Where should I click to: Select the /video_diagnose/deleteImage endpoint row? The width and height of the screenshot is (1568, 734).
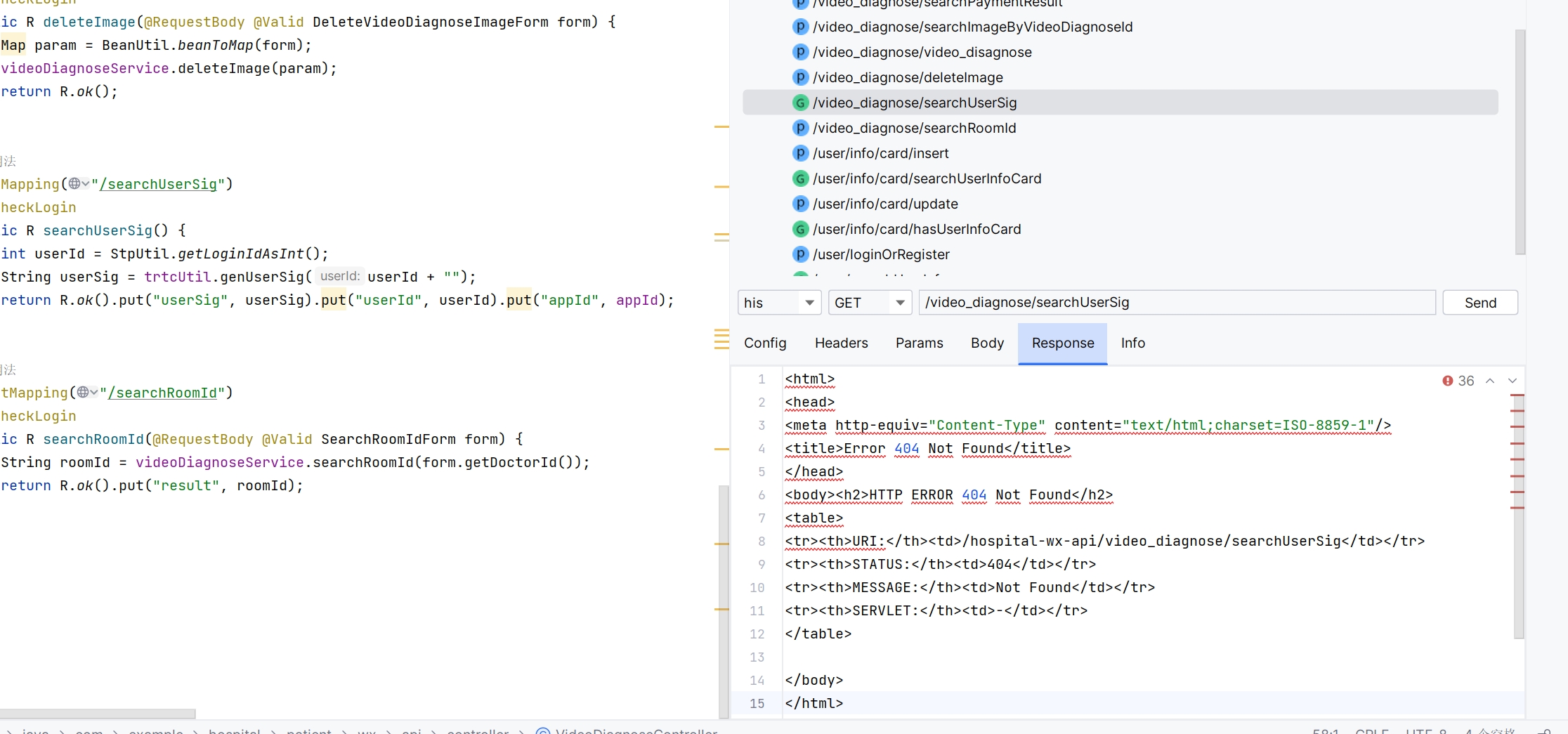pos(1121,77)
